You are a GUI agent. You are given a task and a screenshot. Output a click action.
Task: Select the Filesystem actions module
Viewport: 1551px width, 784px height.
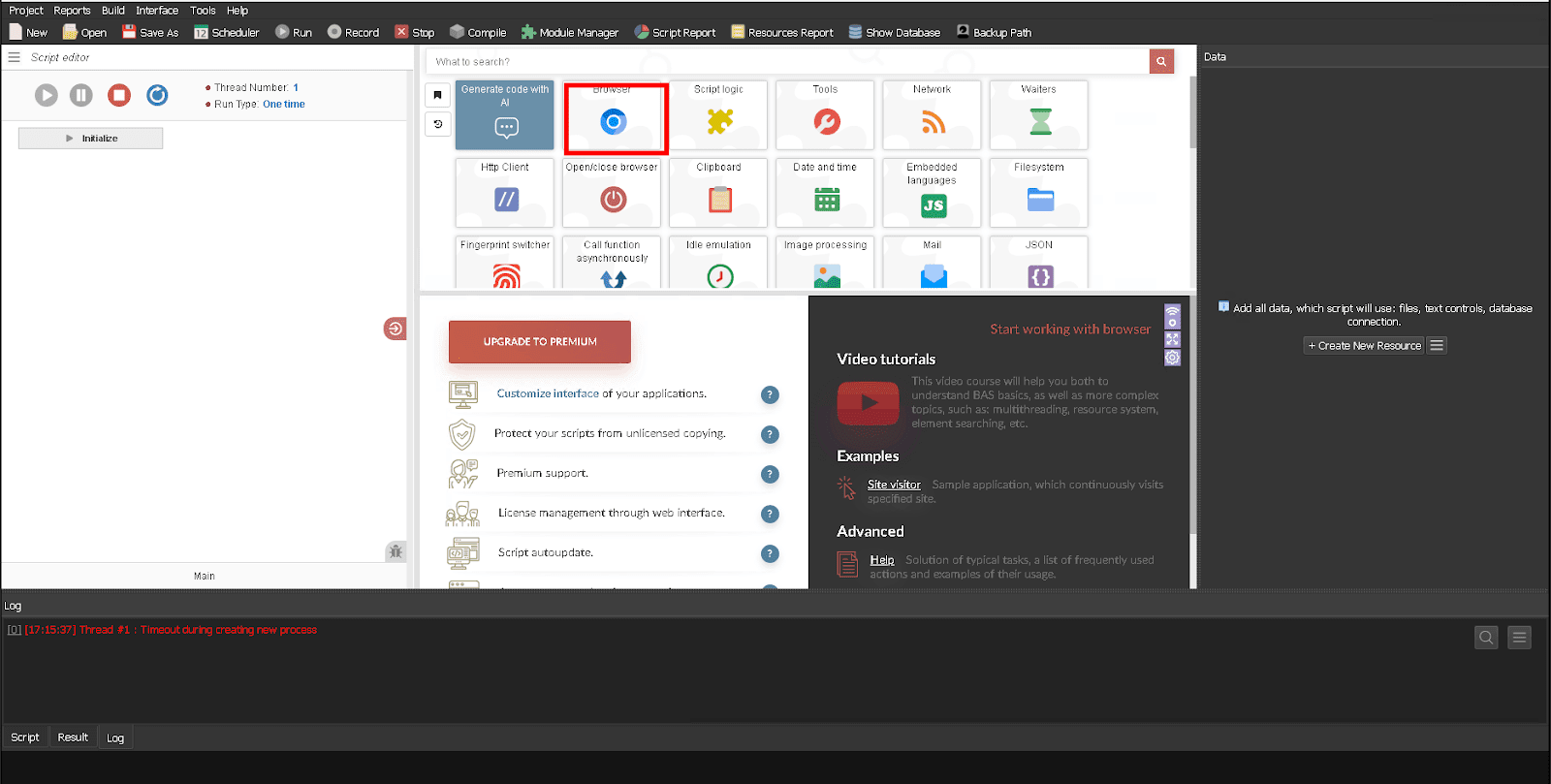1039,193
